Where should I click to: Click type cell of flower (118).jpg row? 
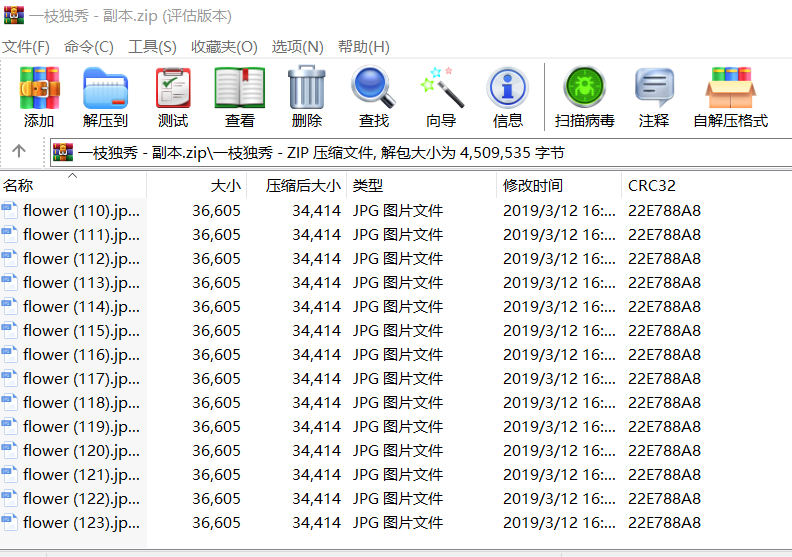(398, 402)
